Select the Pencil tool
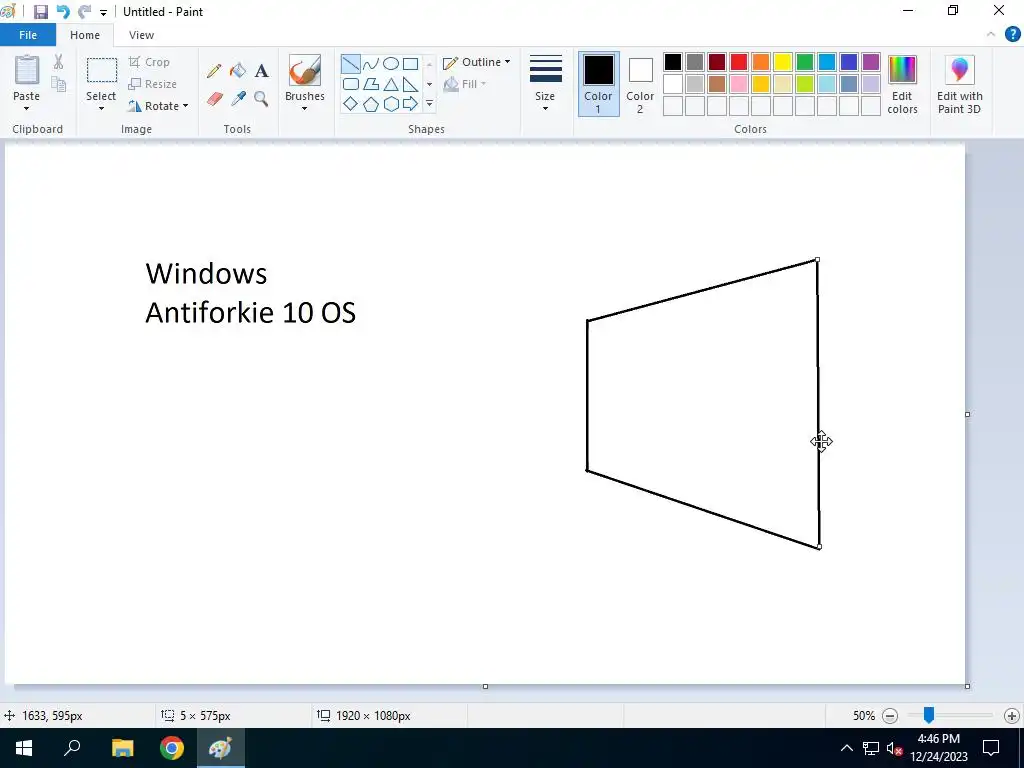 [214, 71]
